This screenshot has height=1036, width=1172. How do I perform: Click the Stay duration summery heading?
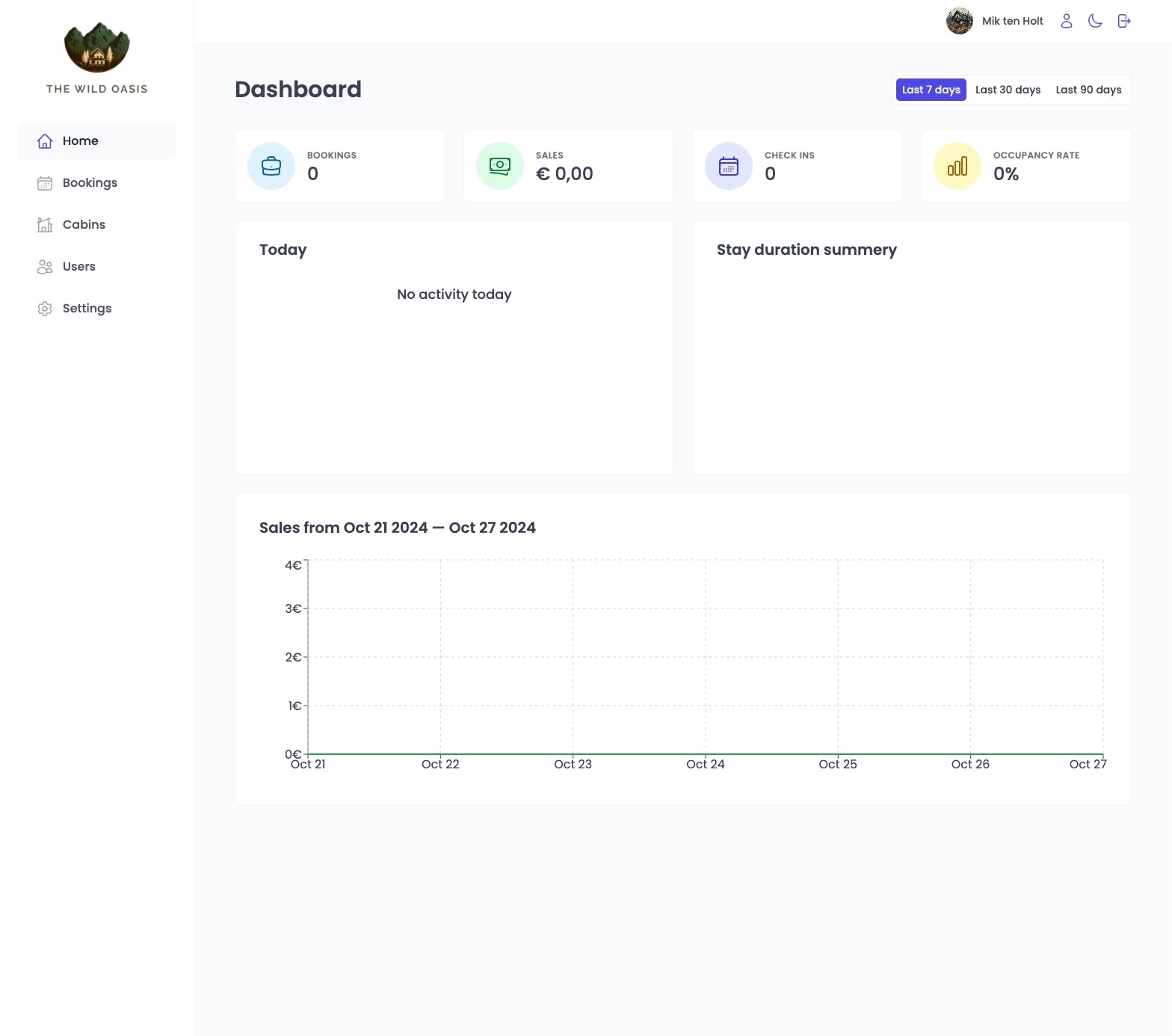point(806,250)
